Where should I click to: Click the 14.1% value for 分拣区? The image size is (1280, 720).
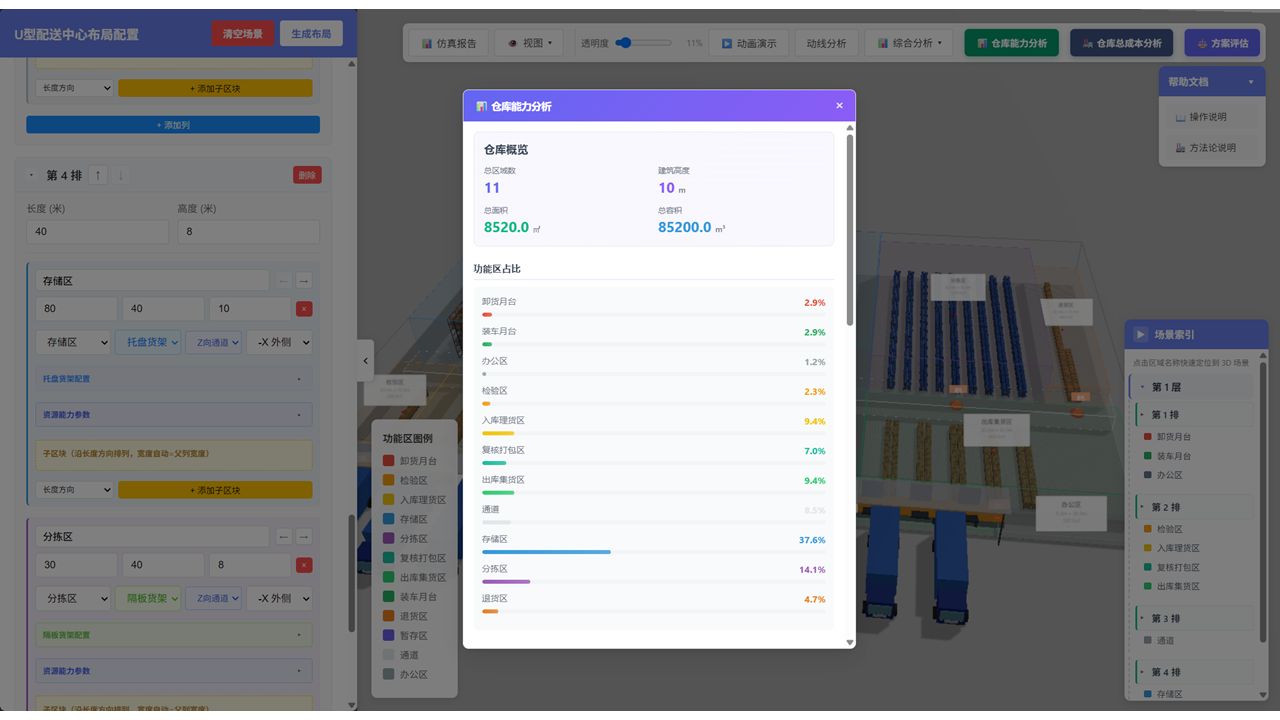coord(812,570)
